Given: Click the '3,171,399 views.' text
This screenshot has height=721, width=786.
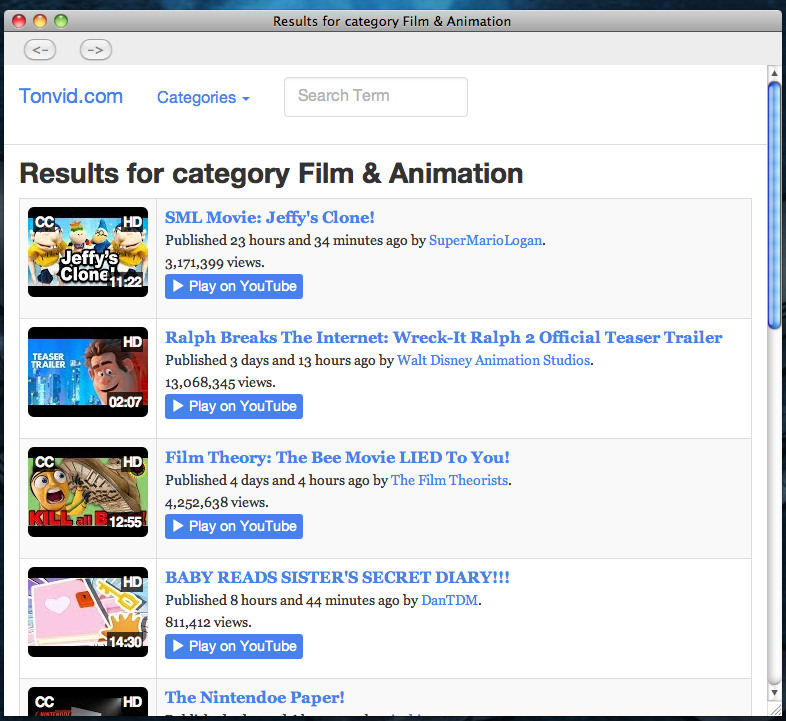Looking at the screenshot, I should 215,263.
